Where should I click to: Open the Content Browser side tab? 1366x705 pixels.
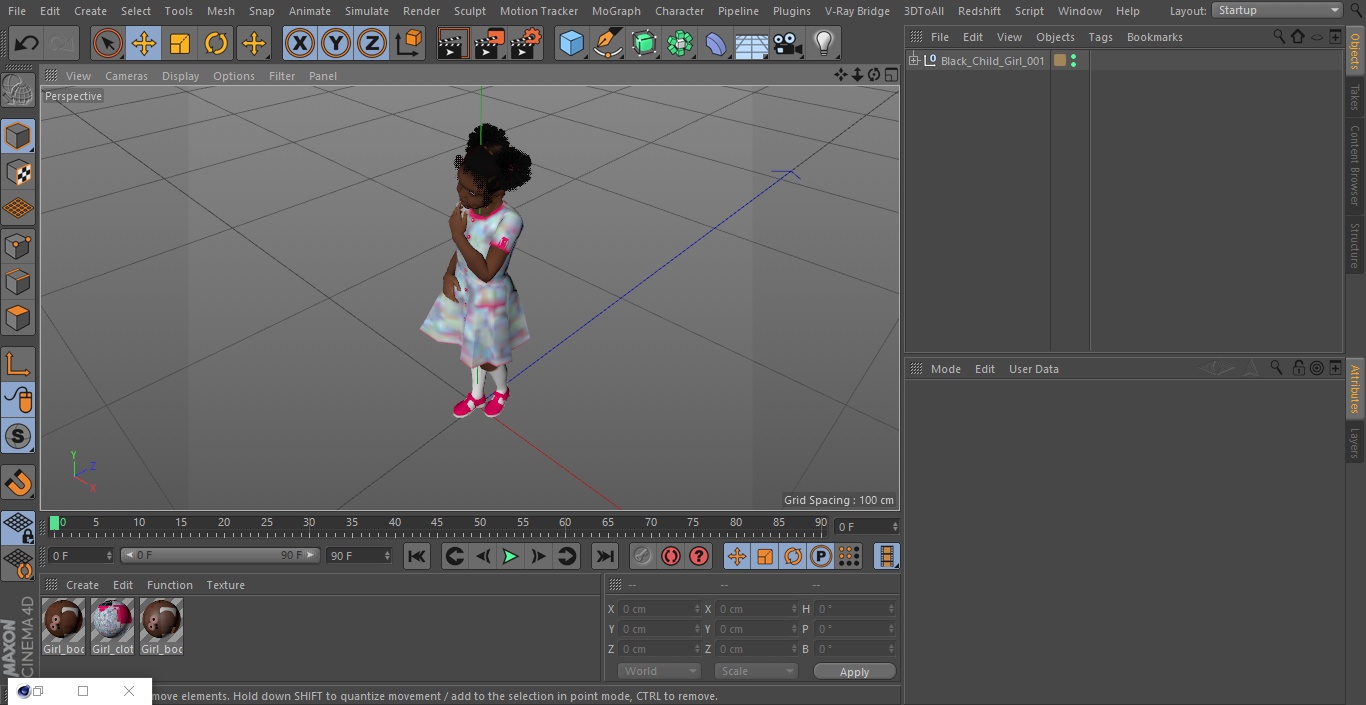[1355, 165]
